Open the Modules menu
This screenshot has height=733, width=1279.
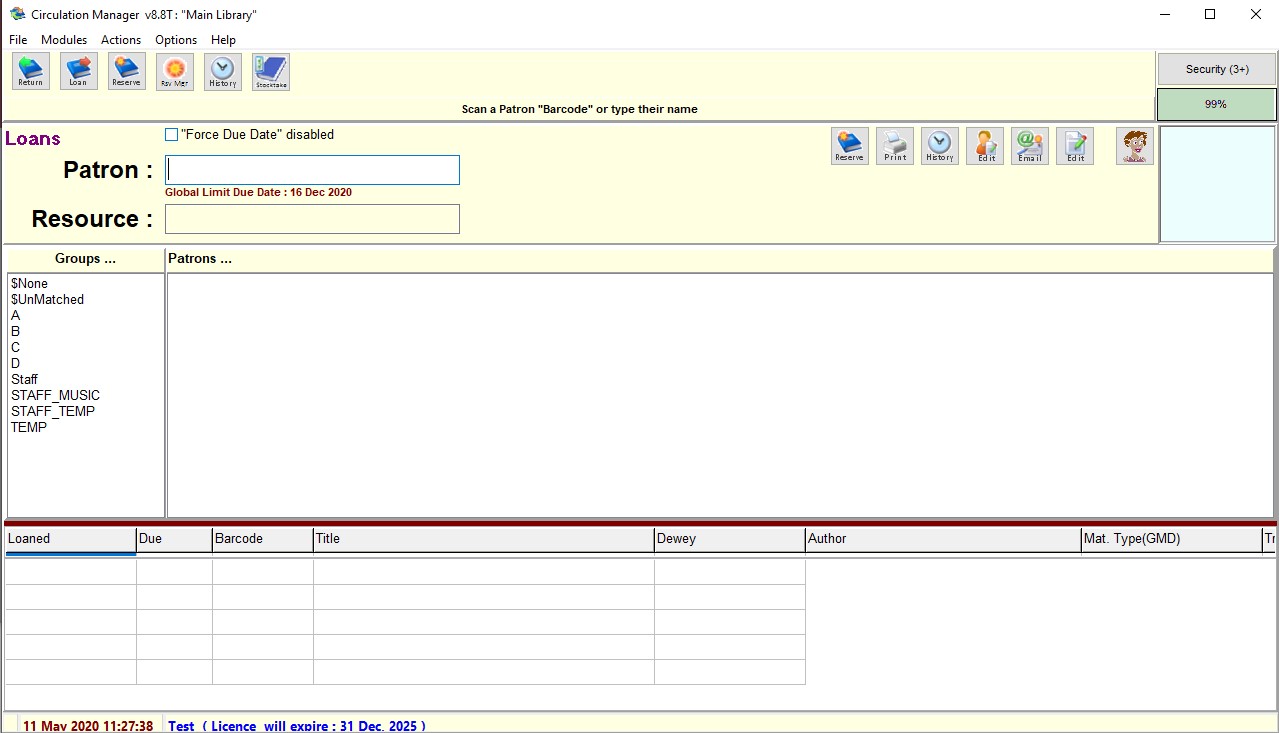click(x=64, y=39)
